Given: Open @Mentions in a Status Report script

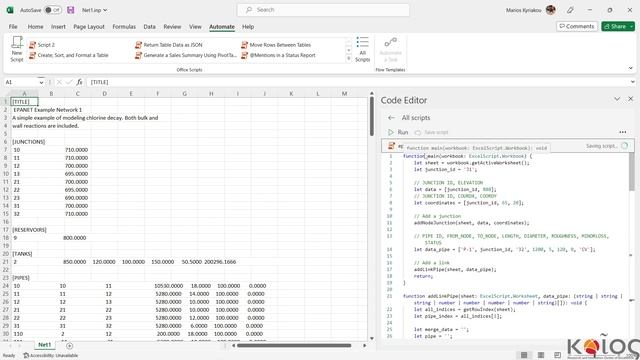Looking at the screenshot, I should pos(278,55).
